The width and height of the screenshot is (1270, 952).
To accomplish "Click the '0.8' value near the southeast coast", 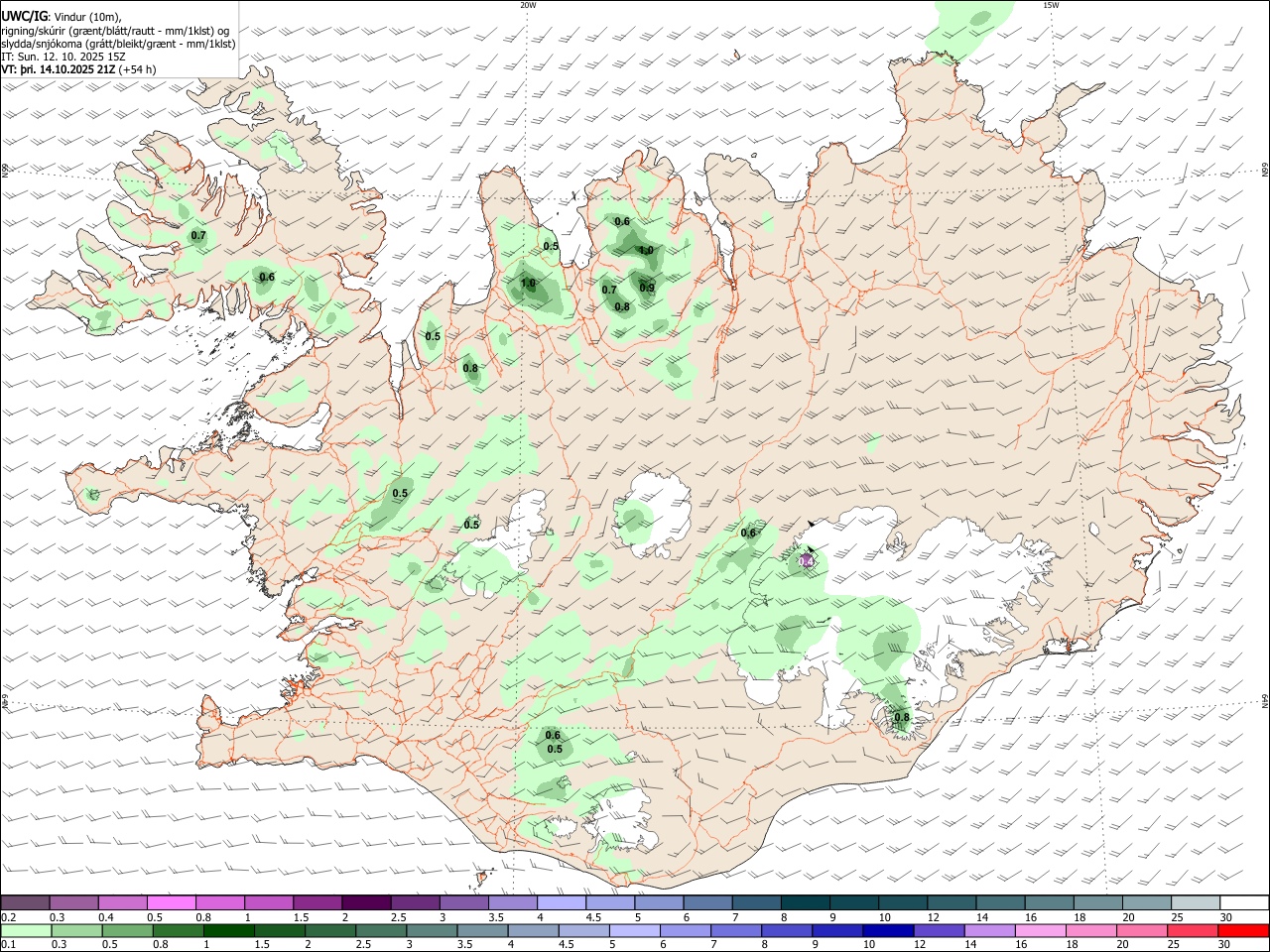I will 902,718.
